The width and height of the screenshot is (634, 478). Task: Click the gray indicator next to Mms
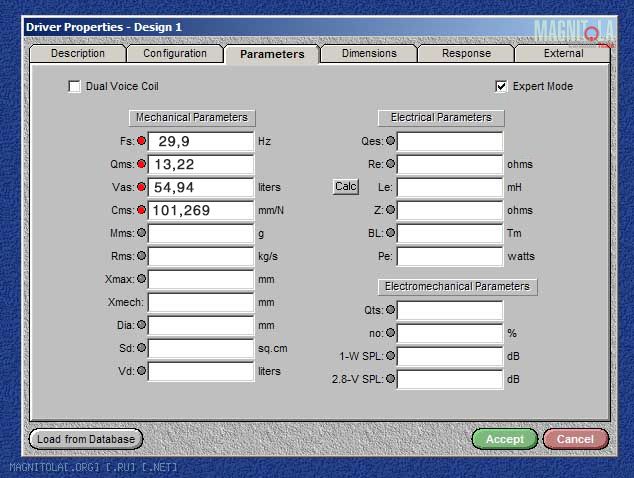click(141, 233)
